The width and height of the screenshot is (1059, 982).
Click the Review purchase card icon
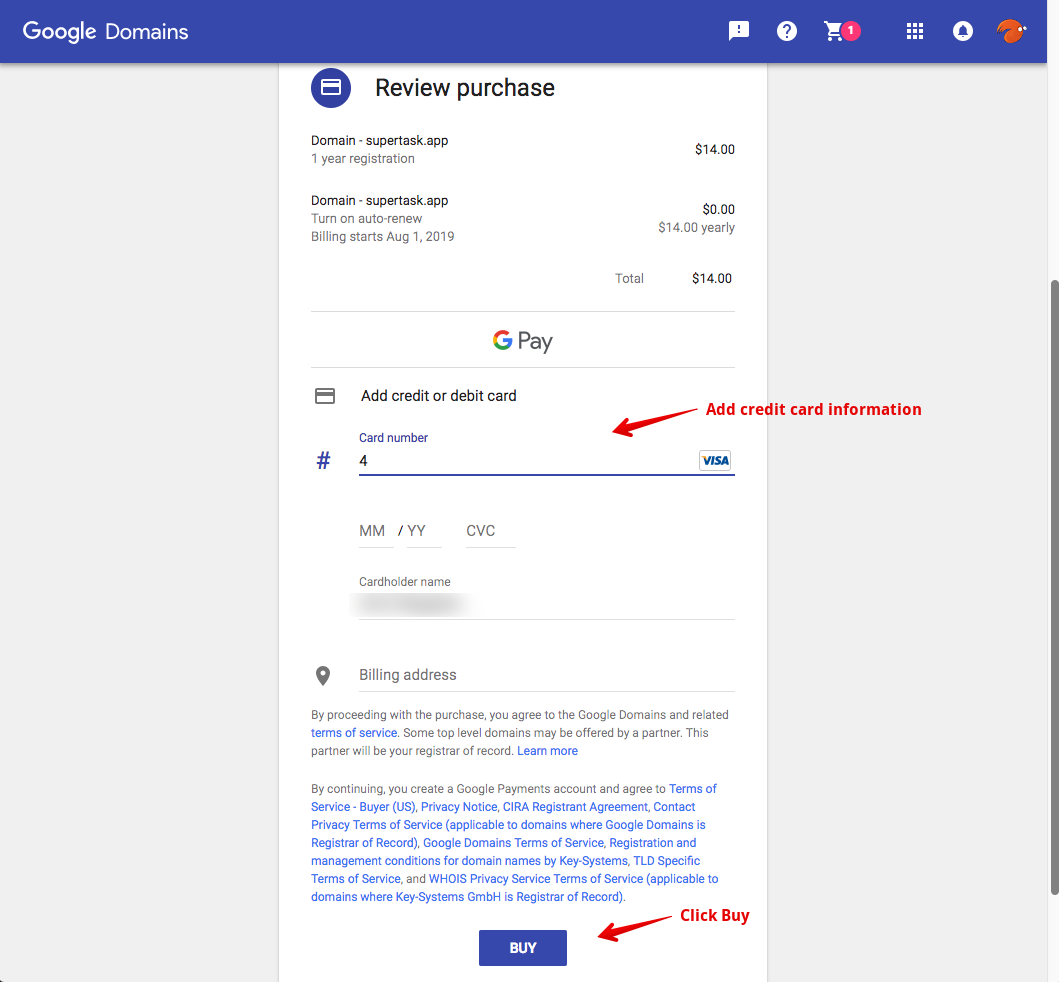pyautogui.click(x=331, y=88)
